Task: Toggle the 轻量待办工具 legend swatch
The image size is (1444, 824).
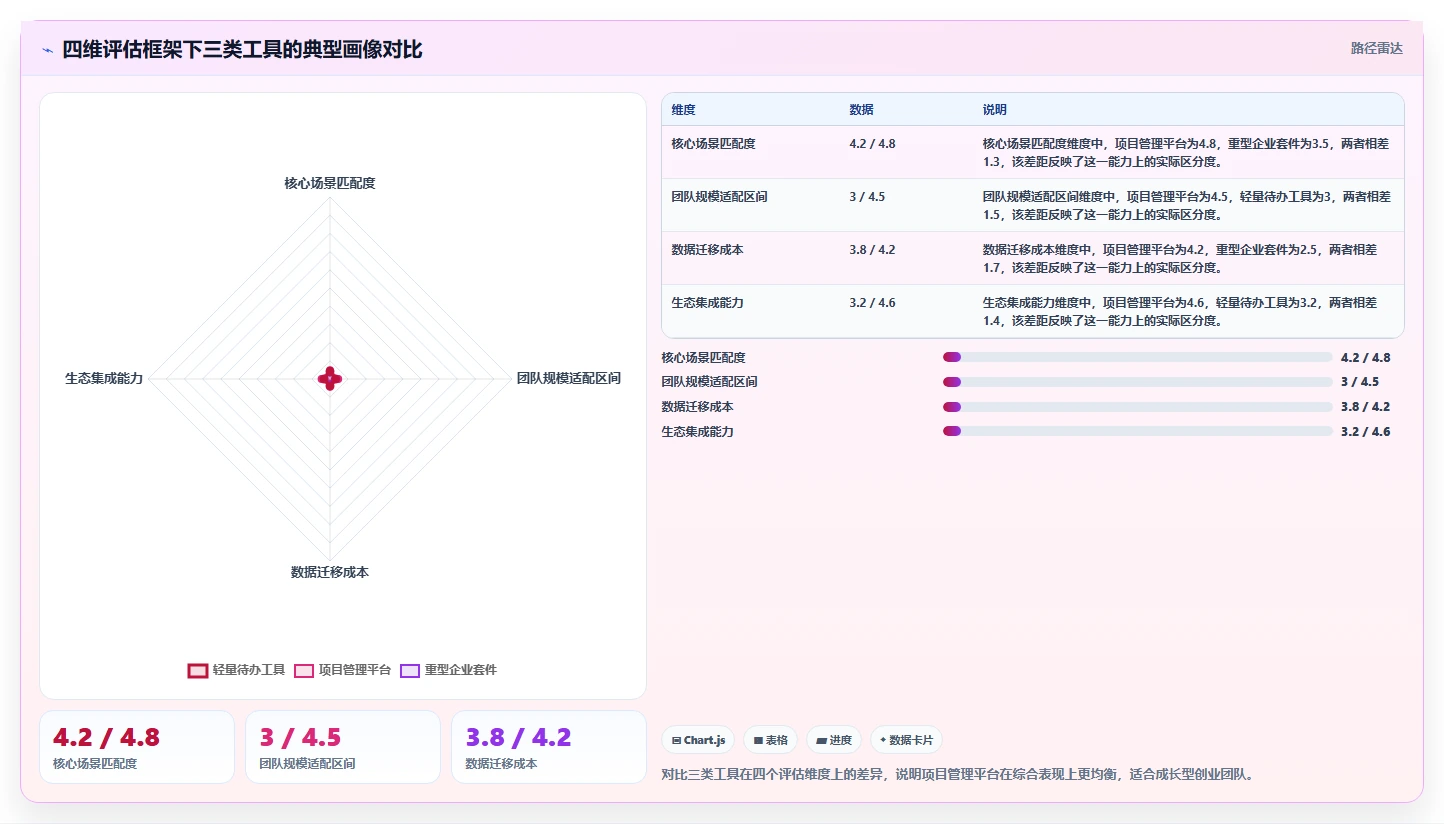Action: click(x=198, y=670)
